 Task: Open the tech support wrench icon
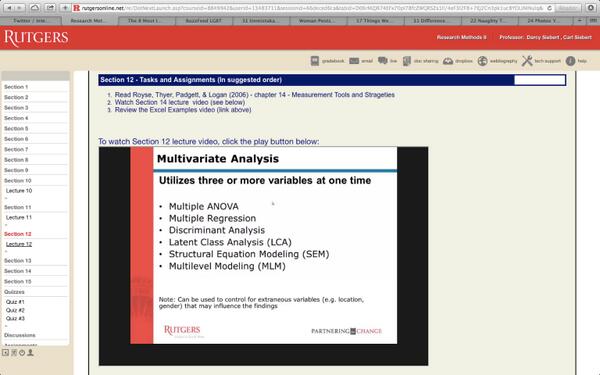[x=527, y=60]
